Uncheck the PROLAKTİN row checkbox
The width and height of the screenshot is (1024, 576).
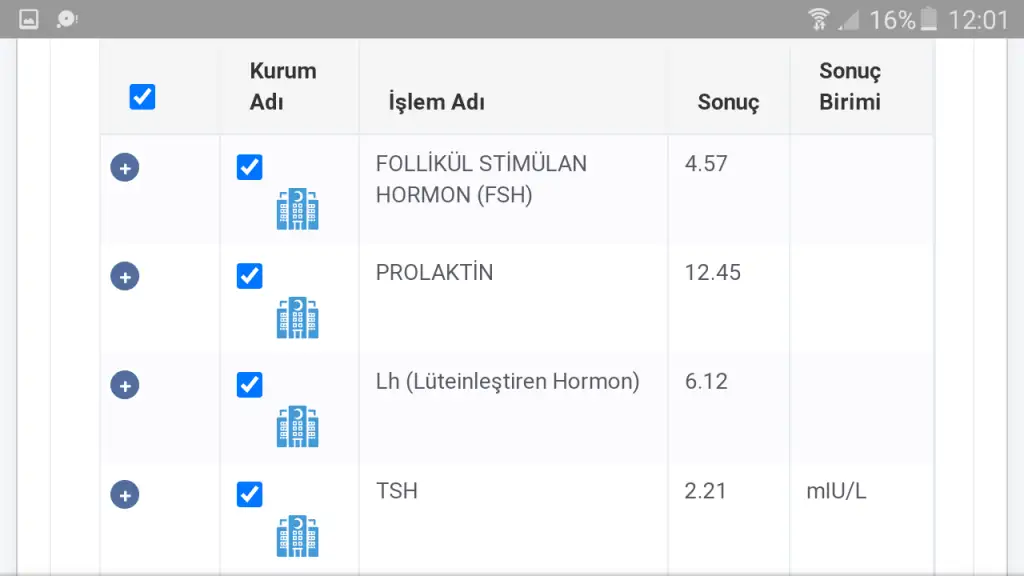(x=249, y=276)
